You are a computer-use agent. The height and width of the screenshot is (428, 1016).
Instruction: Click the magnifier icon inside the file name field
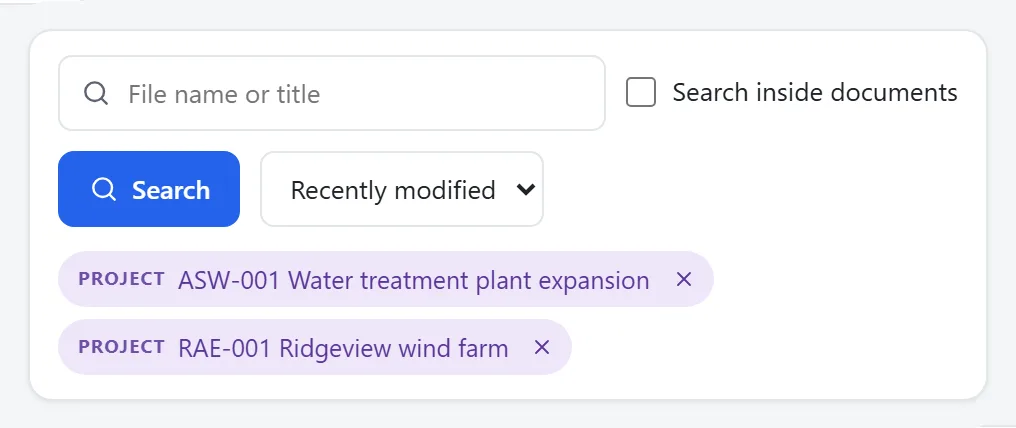point(96,93)
